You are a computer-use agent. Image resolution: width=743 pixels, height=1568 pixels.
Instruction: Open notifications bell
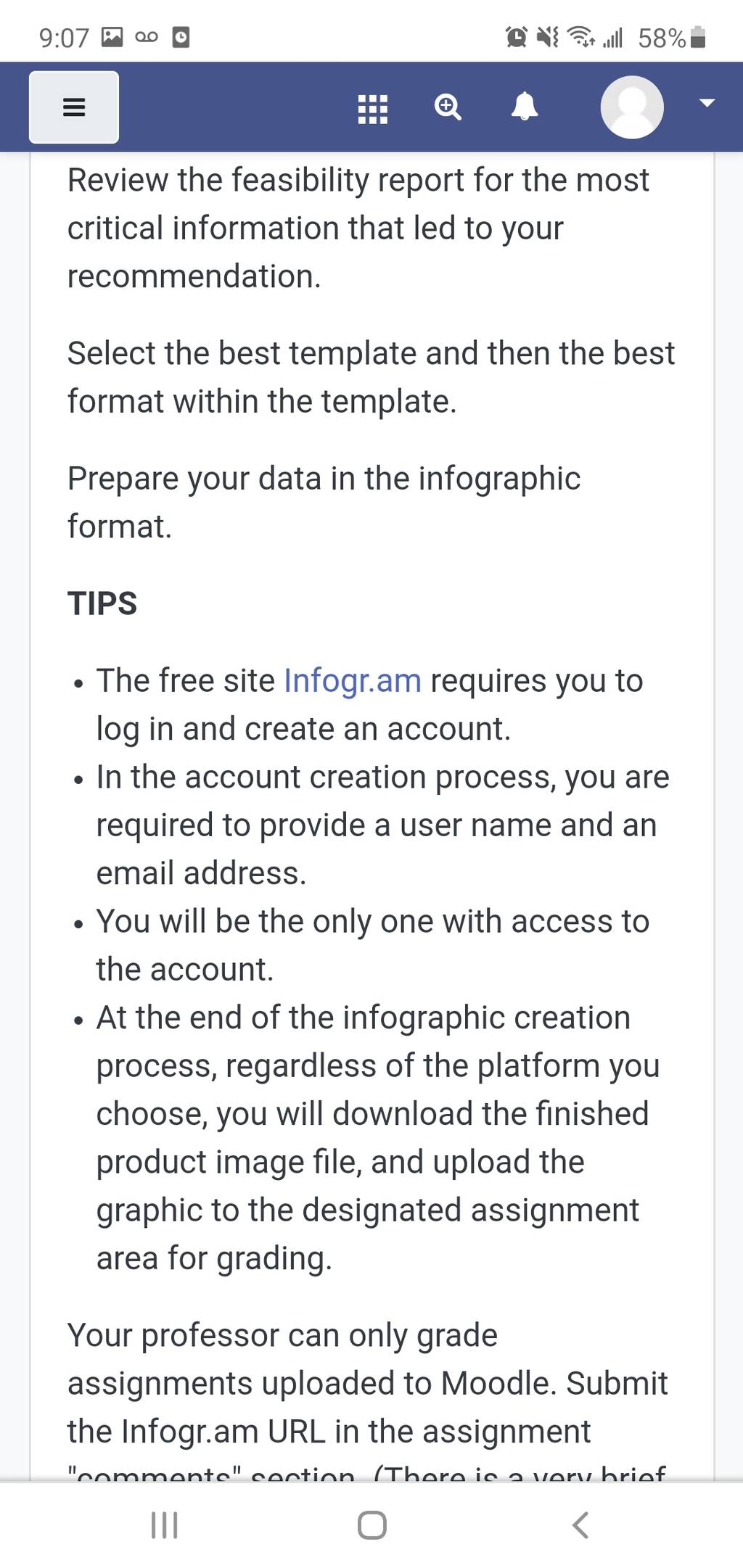525,107
